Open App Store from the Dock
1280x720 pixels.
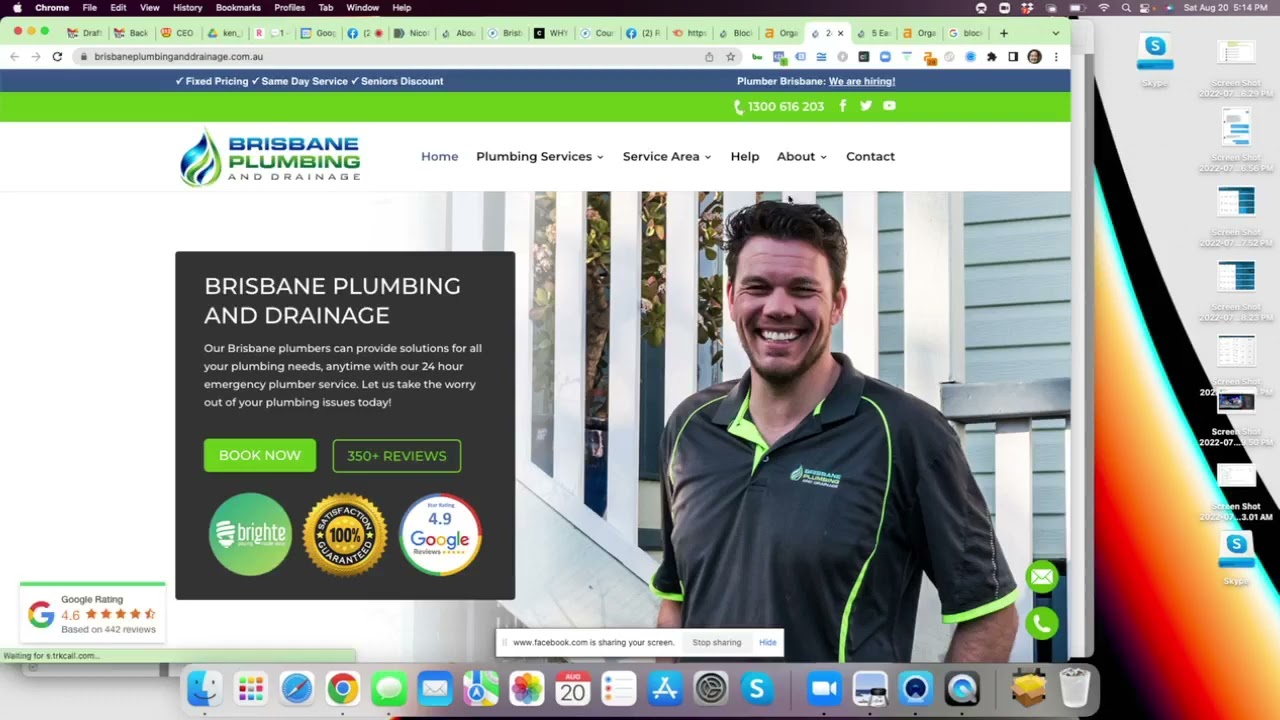coord(665,688)
